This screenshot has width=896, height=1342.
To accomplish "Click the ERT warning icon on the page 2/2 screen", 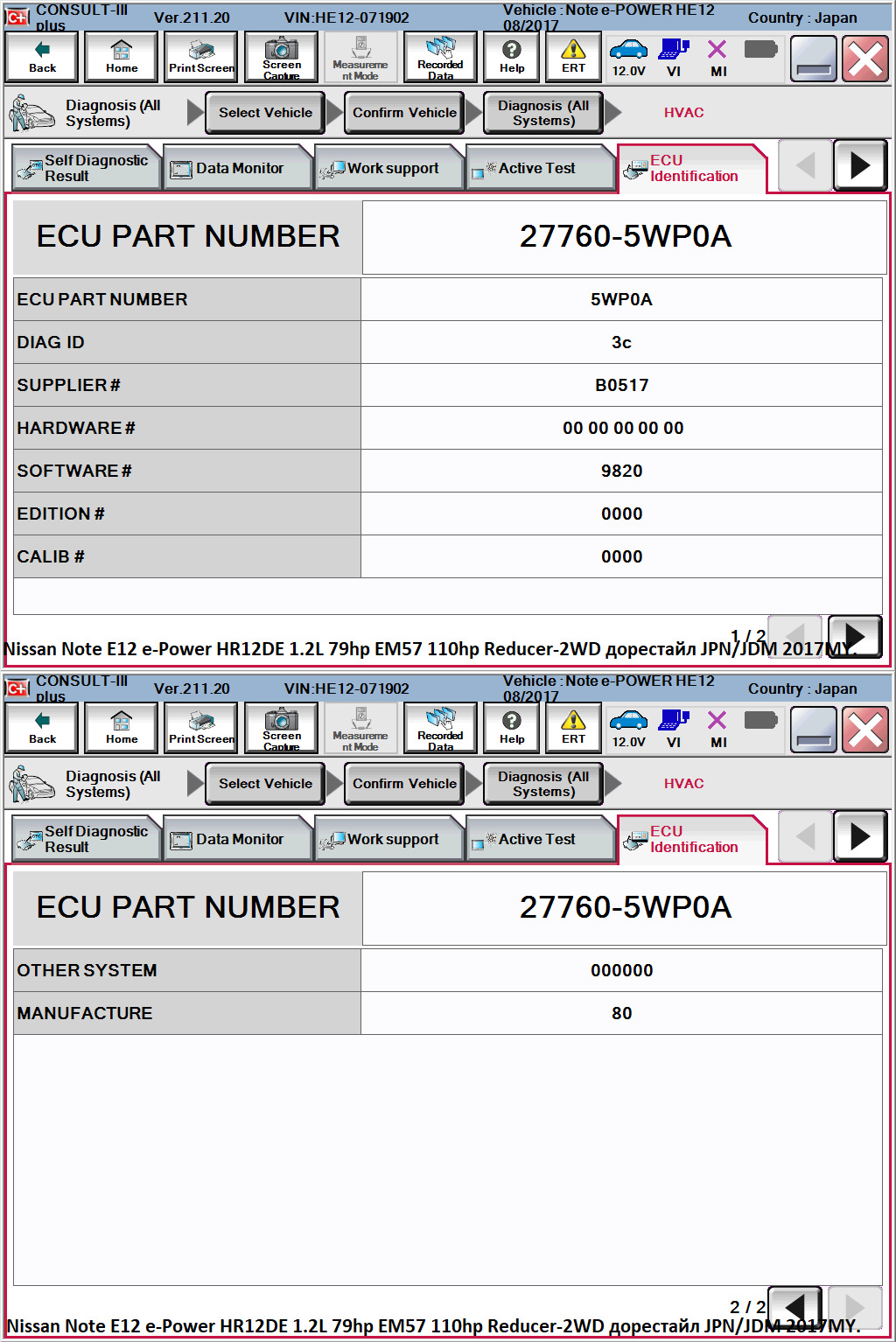I will pyautogui.click(x=573, y=728).
